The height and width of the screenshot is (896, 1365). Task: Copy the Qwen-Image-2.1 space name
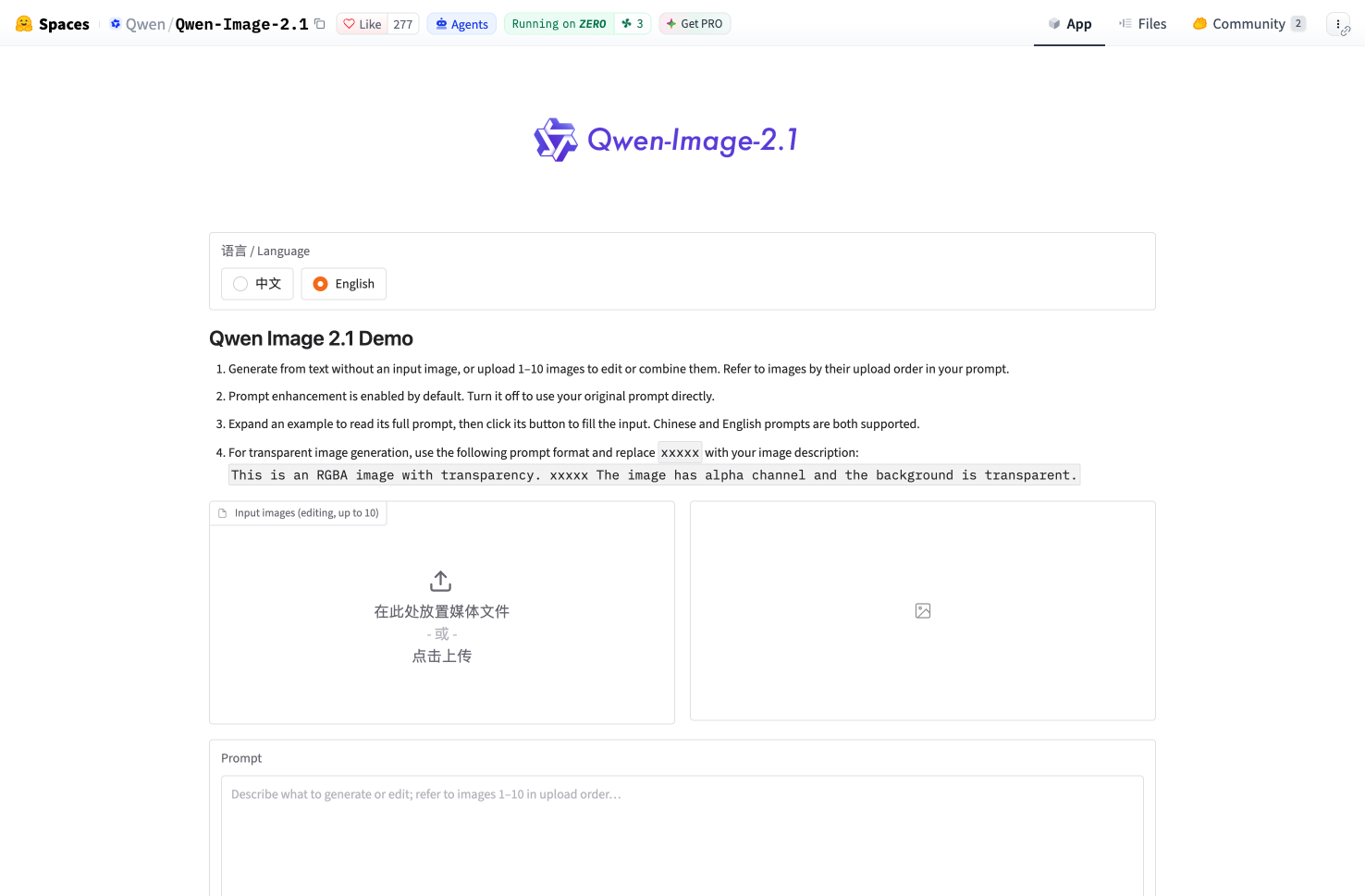tap(320, 24)
